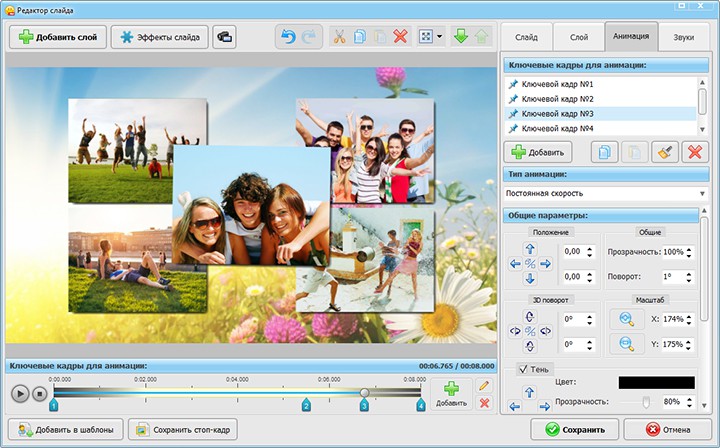
Task: Open the Звуки tab
Action: pos(683,37)
